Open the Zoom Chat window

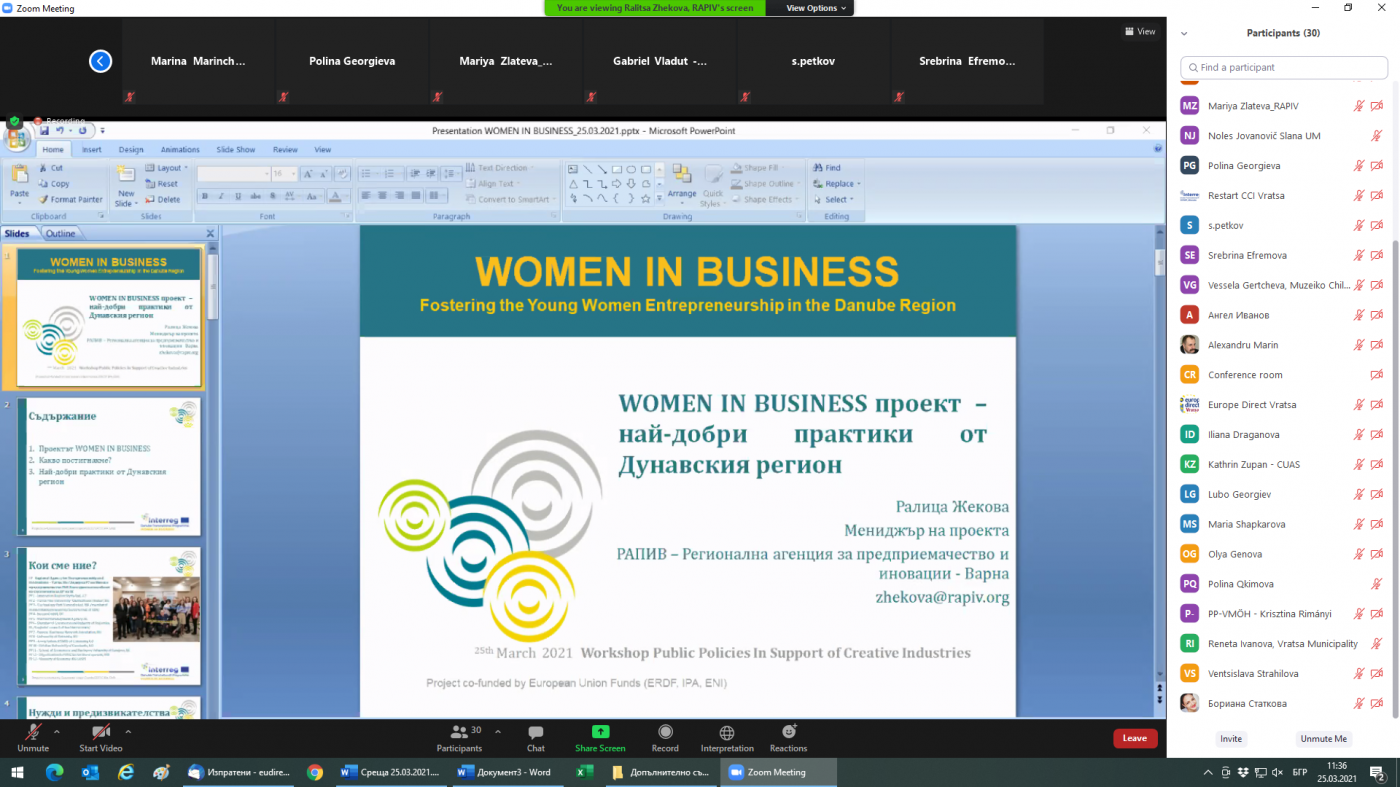(x=536, y=738)
